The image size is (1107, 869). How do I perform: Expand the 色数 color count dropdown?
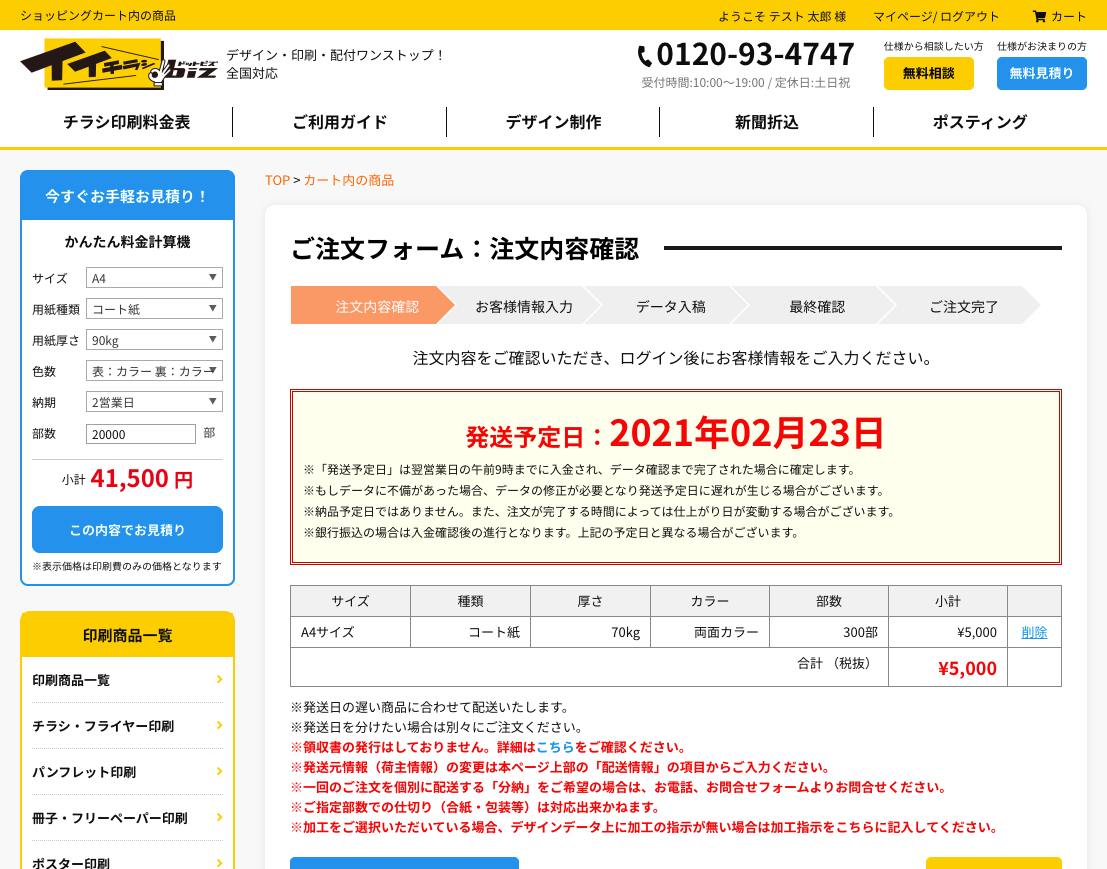coord(154,371)
